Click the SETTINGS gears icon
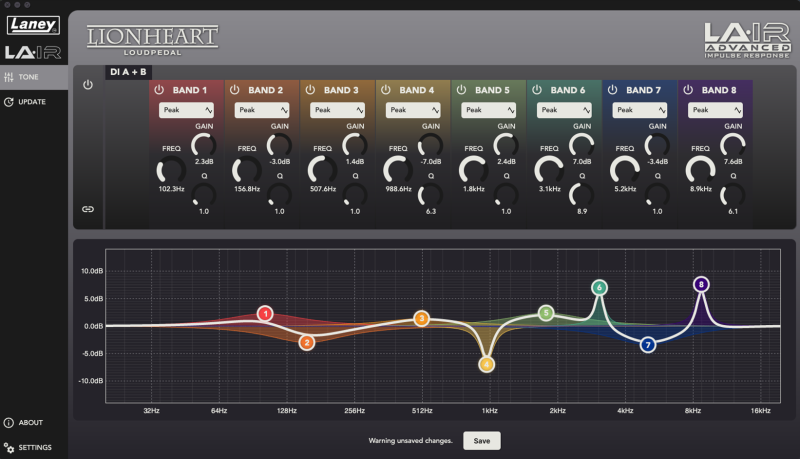The height and width of the screenshot is (459, 800). point(9,448)
